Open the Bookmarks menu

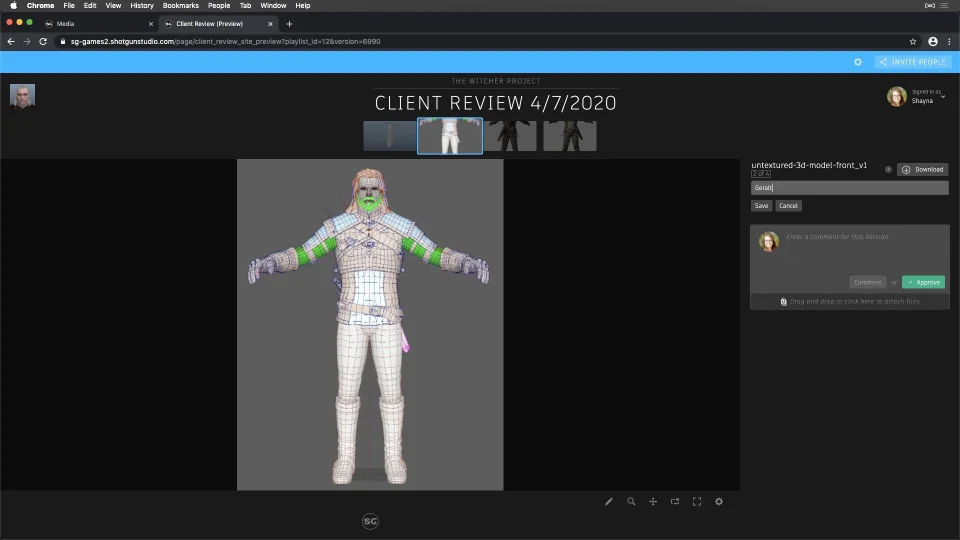(x=181, y=6)
